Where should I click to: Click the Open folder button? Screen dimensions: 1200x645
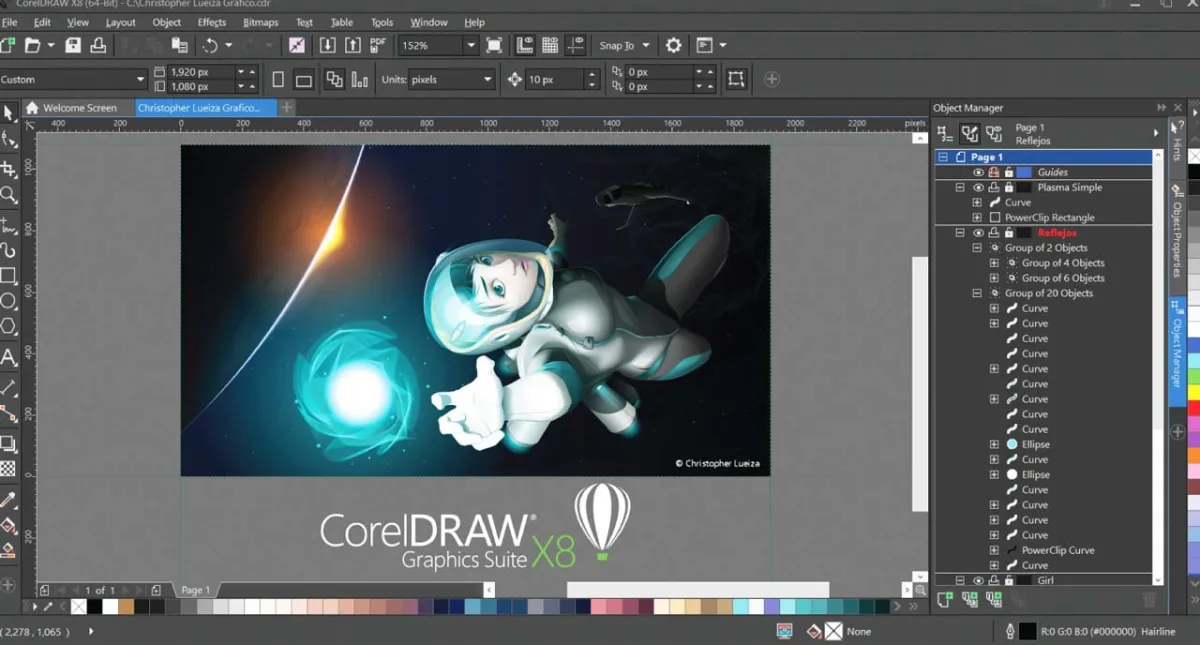[x=32, y=45]
